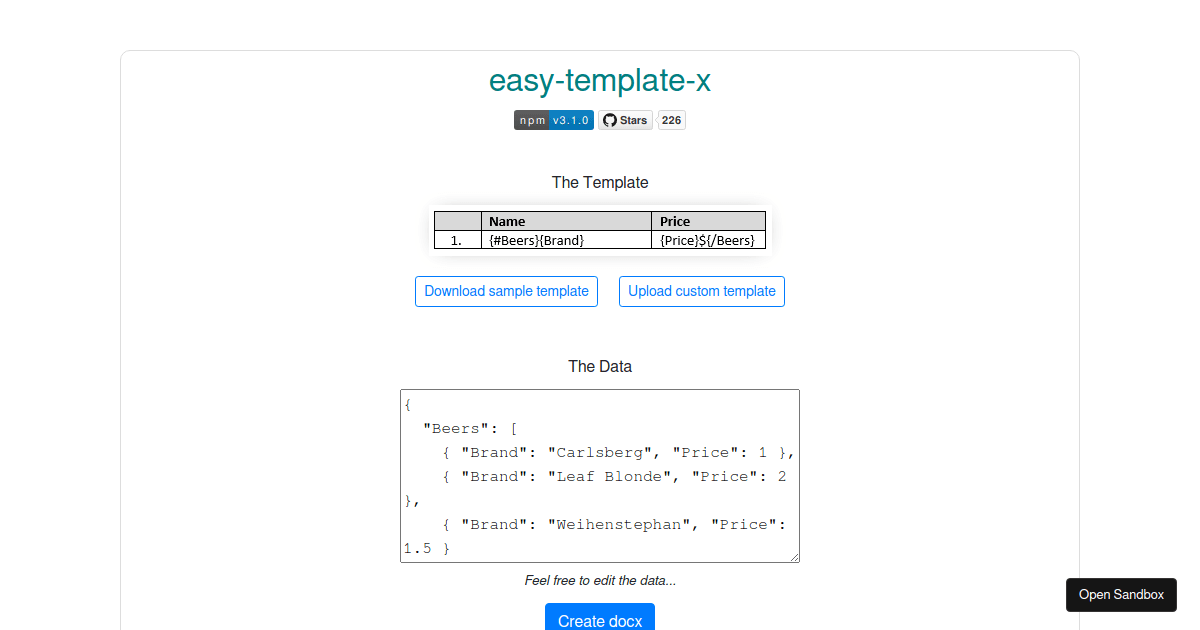
Task: Click inside the JSON data editor
Action: 600,475
